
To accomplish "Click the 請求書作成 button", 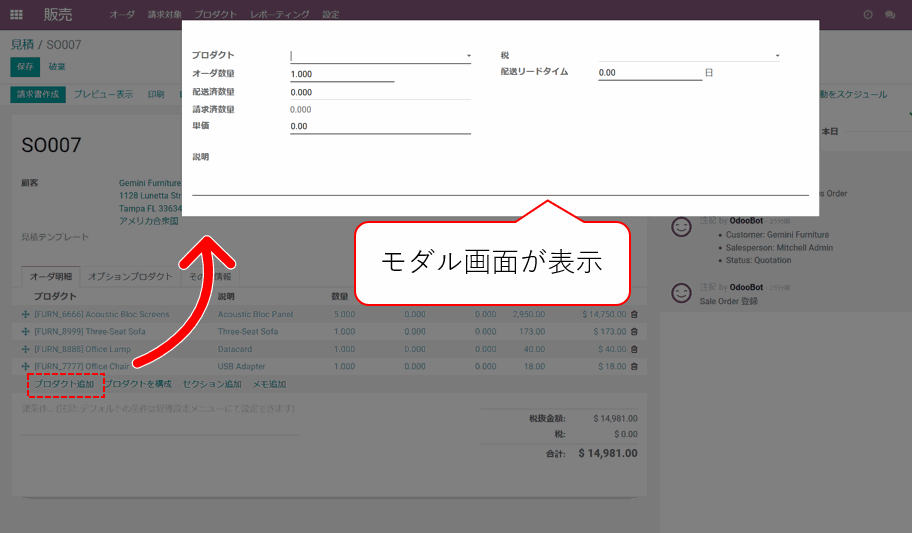I will point(38,94).
